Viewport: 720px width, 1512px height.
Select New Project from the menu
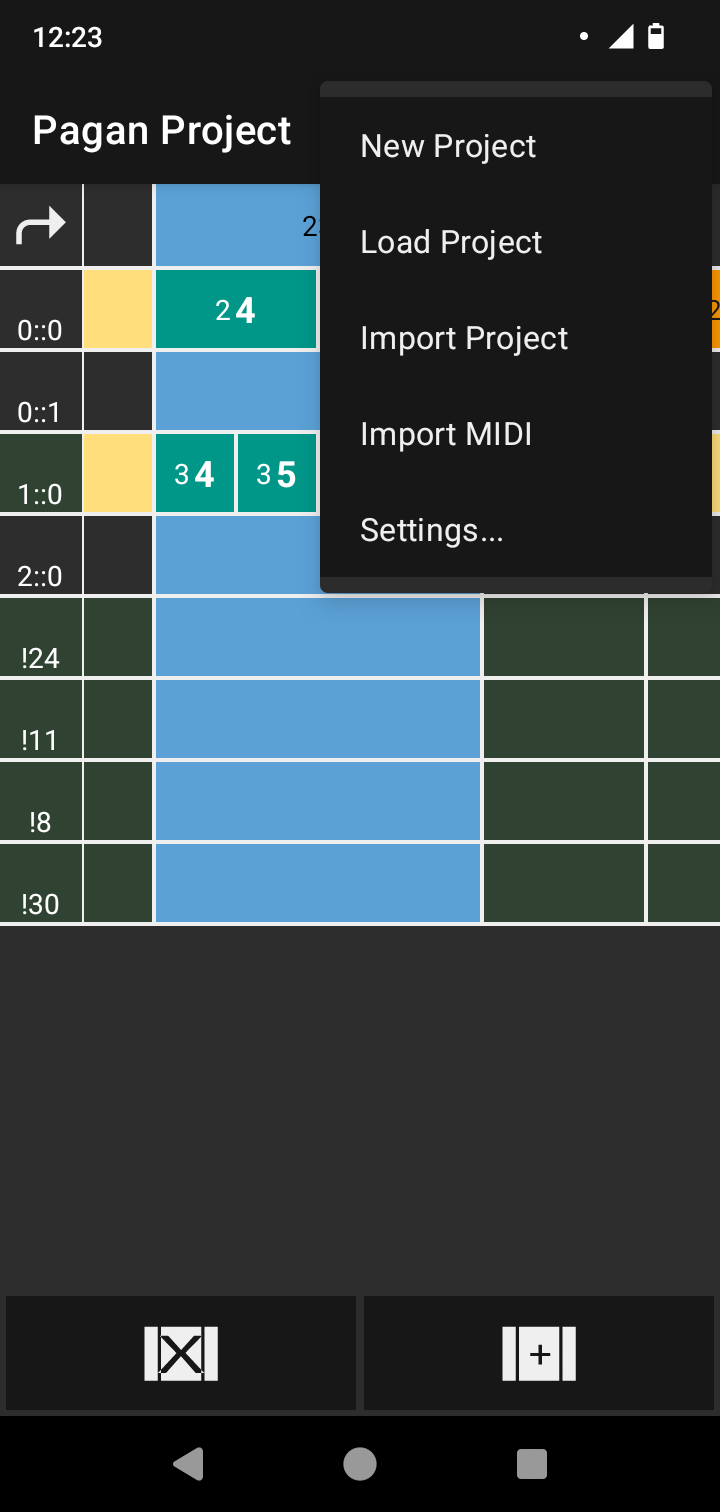pos(448,146)
